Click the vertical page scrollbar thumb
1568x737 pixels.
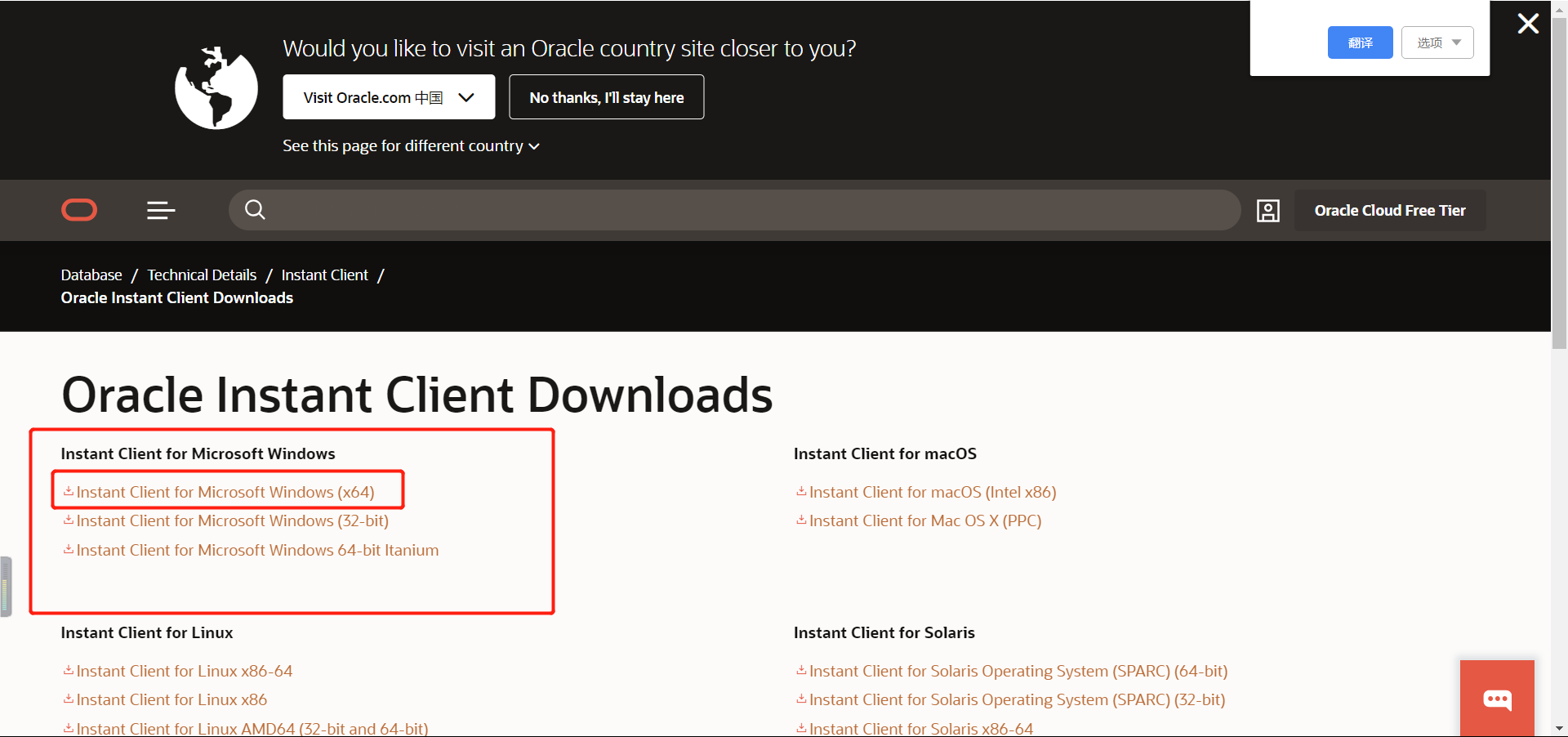click(x=1559, y=184)
